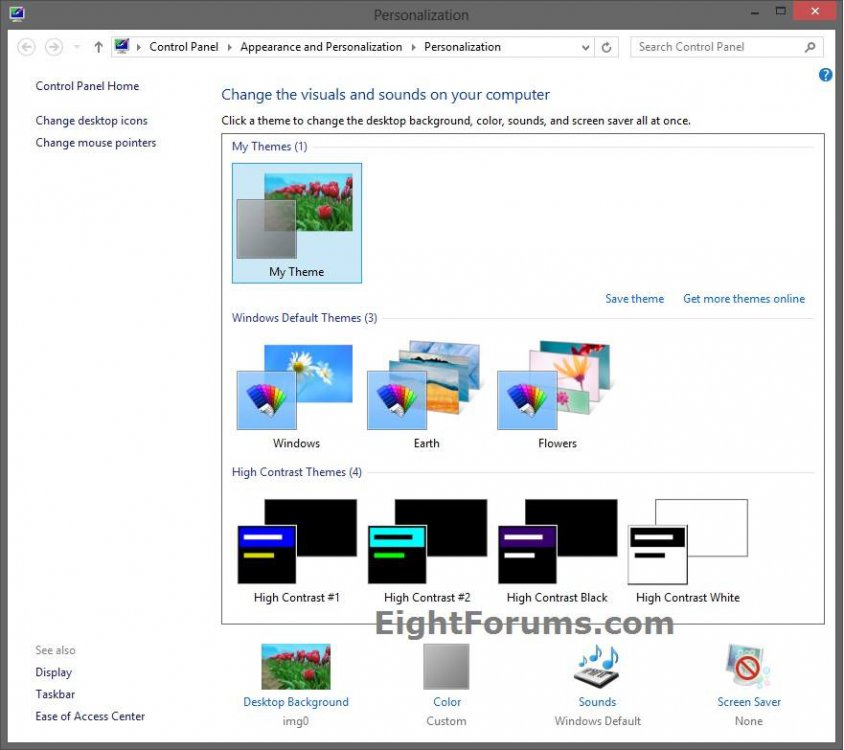The width and height of the screenshot is (844, 750).
Task: Open the Sounds settings icon
Action: [x=597, y=665]
